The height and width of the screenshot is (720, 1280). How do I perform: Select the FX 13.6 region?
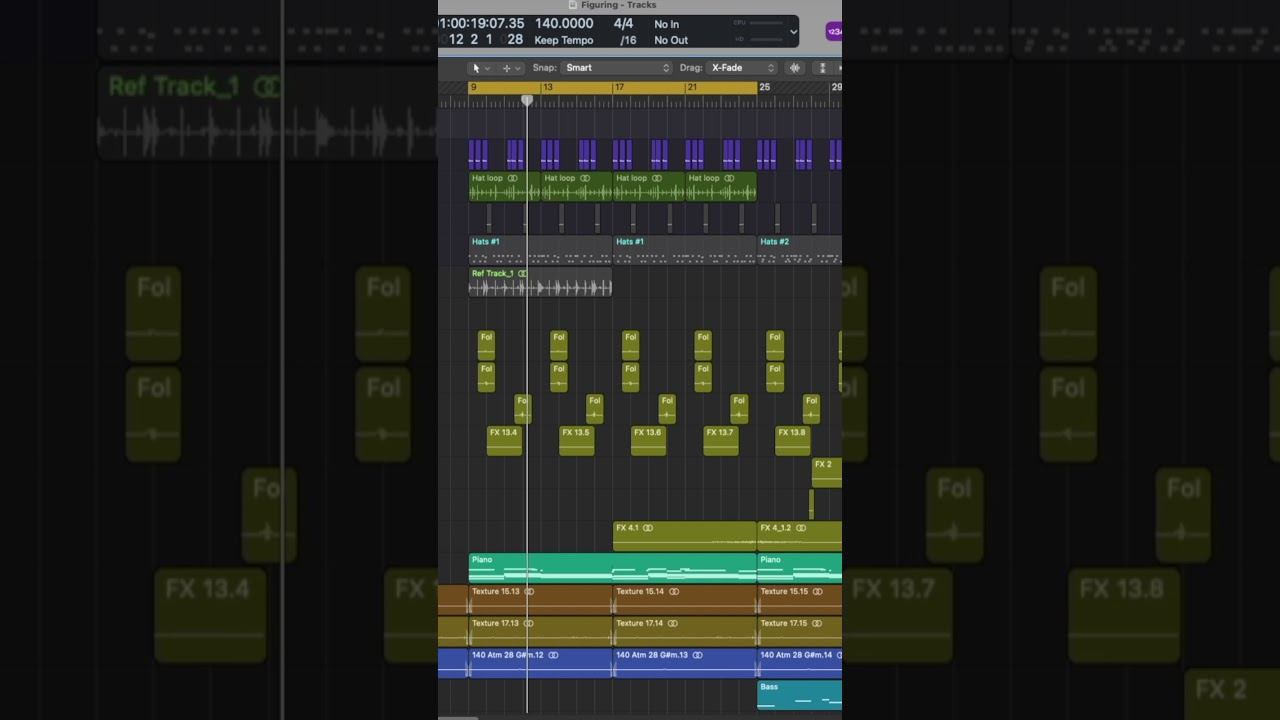click(x=648, y=441)
